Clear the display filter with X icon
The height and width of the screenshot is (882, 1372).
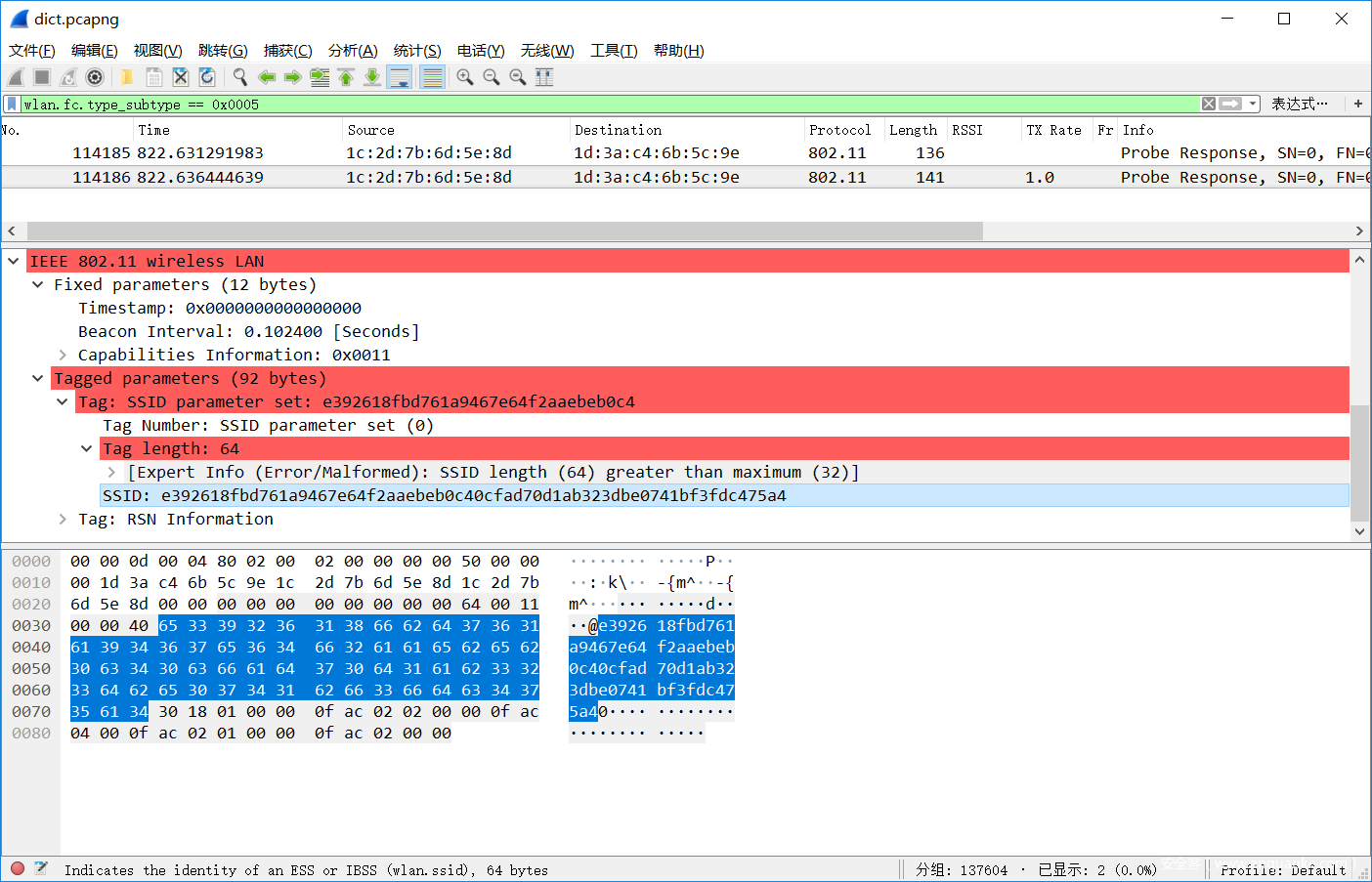[1209, 104]
